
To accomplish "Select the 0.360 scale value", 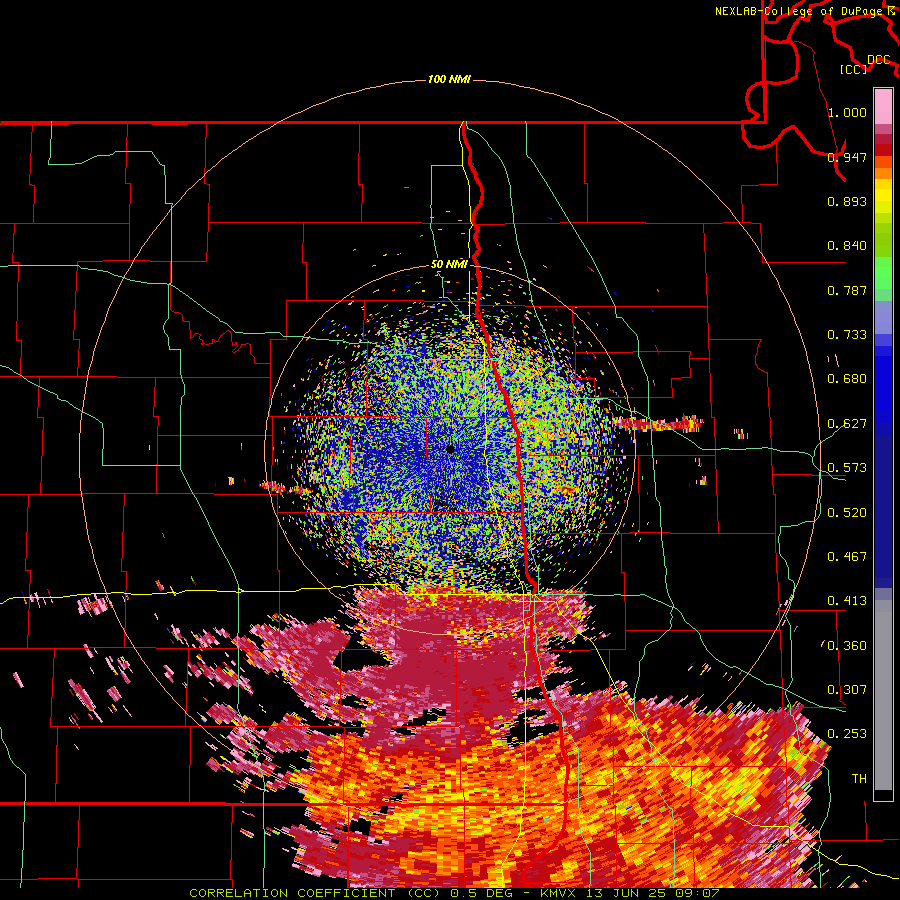I will tap(847, 646).
